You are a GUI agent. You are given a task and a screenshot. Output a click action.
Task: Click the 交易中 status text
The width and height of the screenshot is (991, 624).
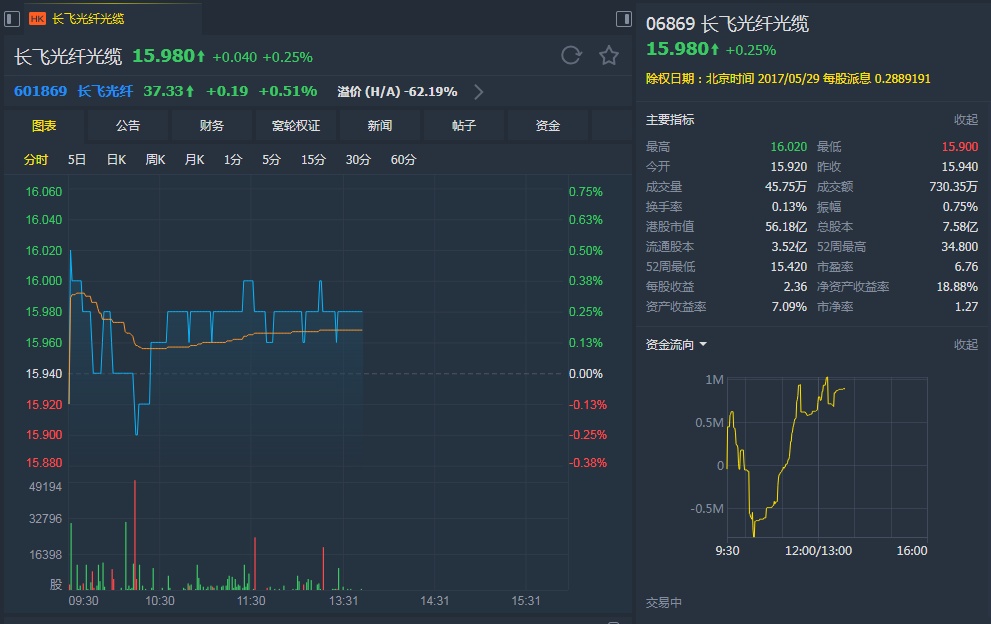pos(664,603)
